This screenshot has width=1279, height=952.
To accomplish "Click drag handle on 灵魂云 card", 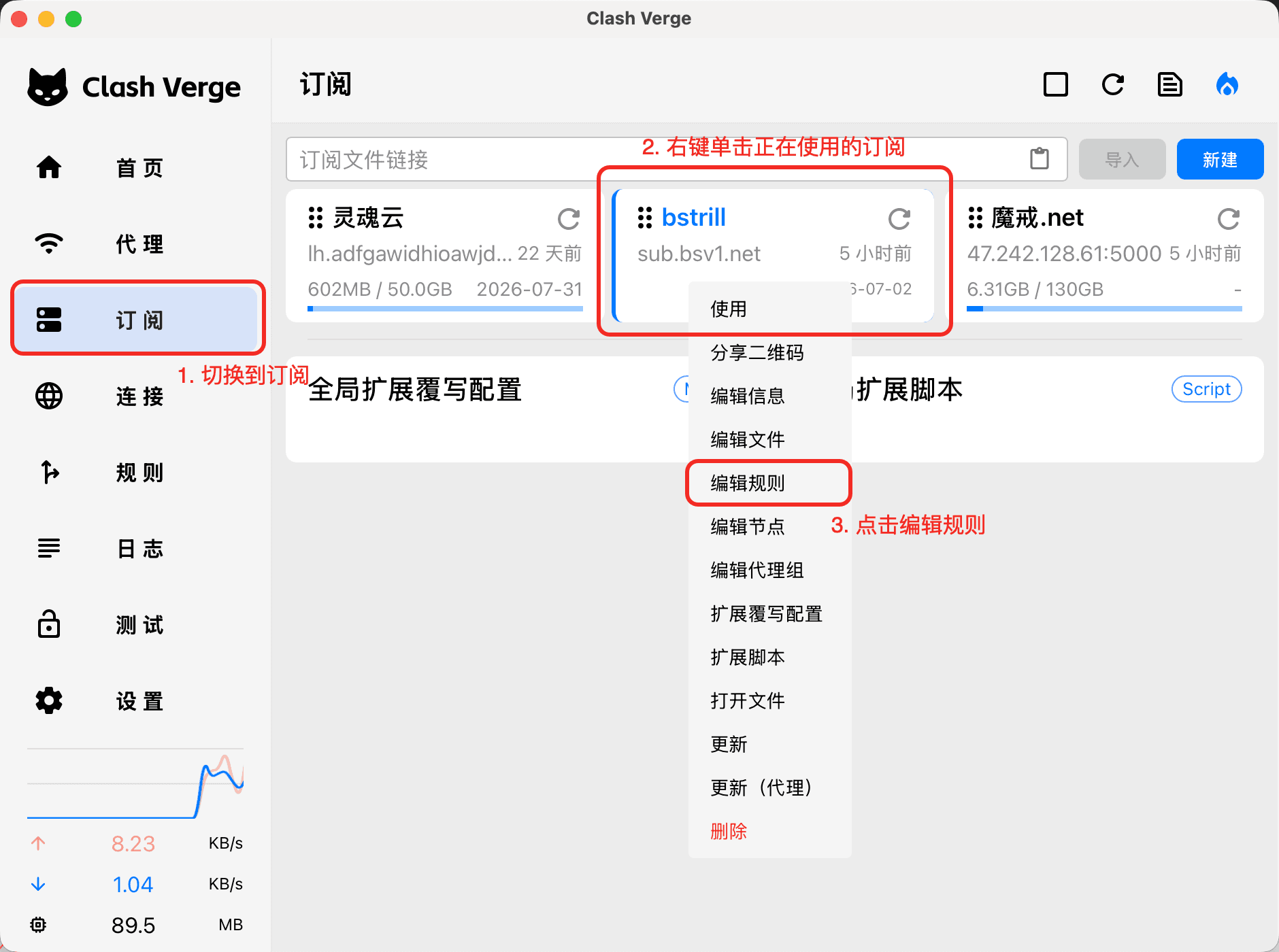I will pos(315,218).
